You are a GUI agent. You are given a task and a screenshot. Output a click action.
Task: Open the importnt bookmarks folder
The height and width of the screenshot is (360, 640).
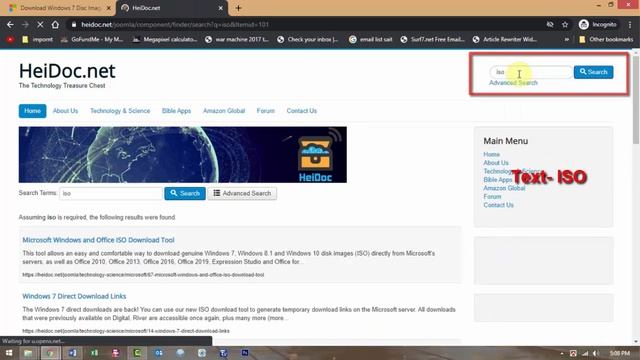38,40
